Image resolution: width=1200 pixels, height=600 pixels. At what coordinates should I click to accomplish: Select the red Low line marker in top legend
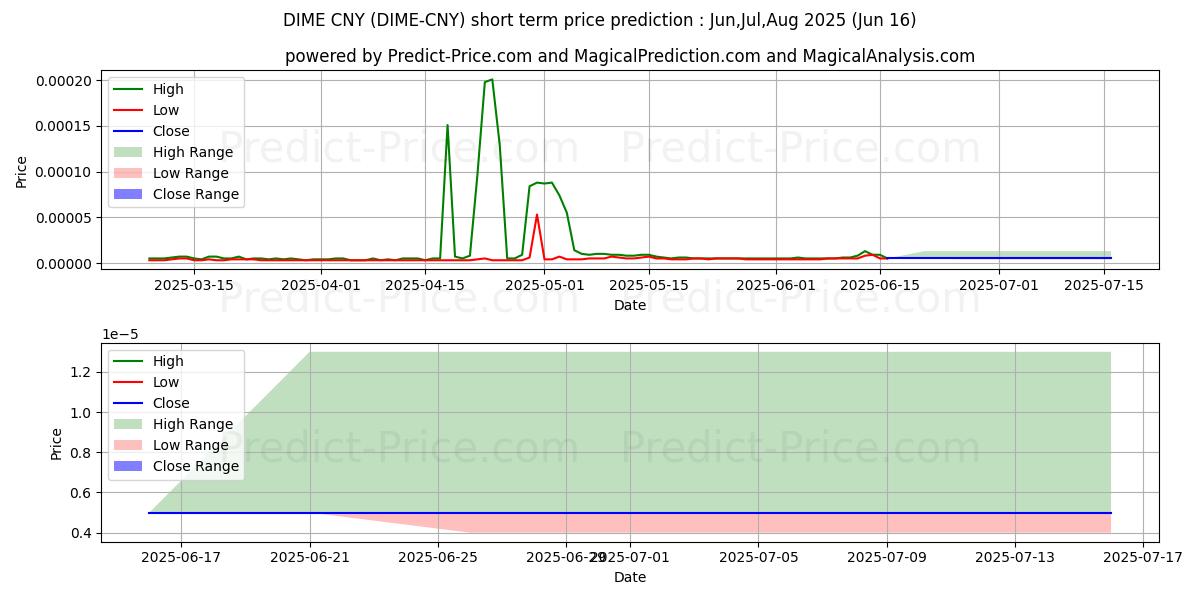[x=131, y=110]
